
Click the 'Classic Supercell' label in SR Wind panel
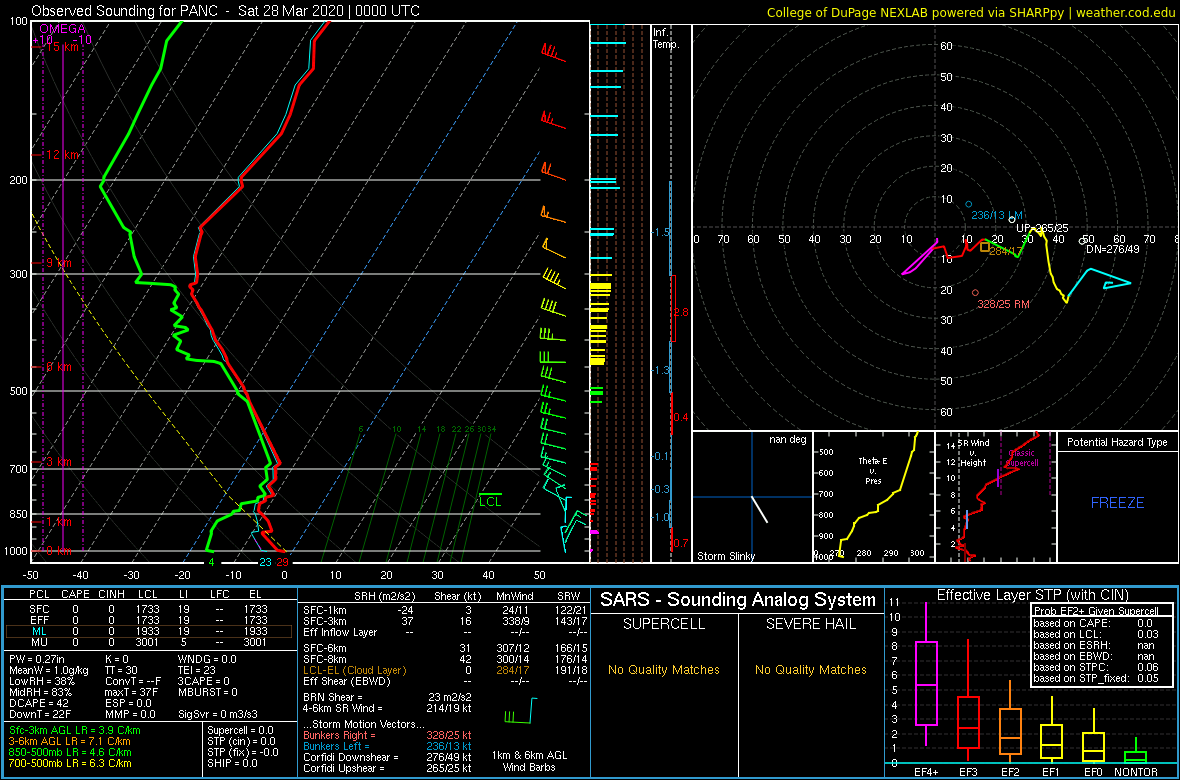1023,459
